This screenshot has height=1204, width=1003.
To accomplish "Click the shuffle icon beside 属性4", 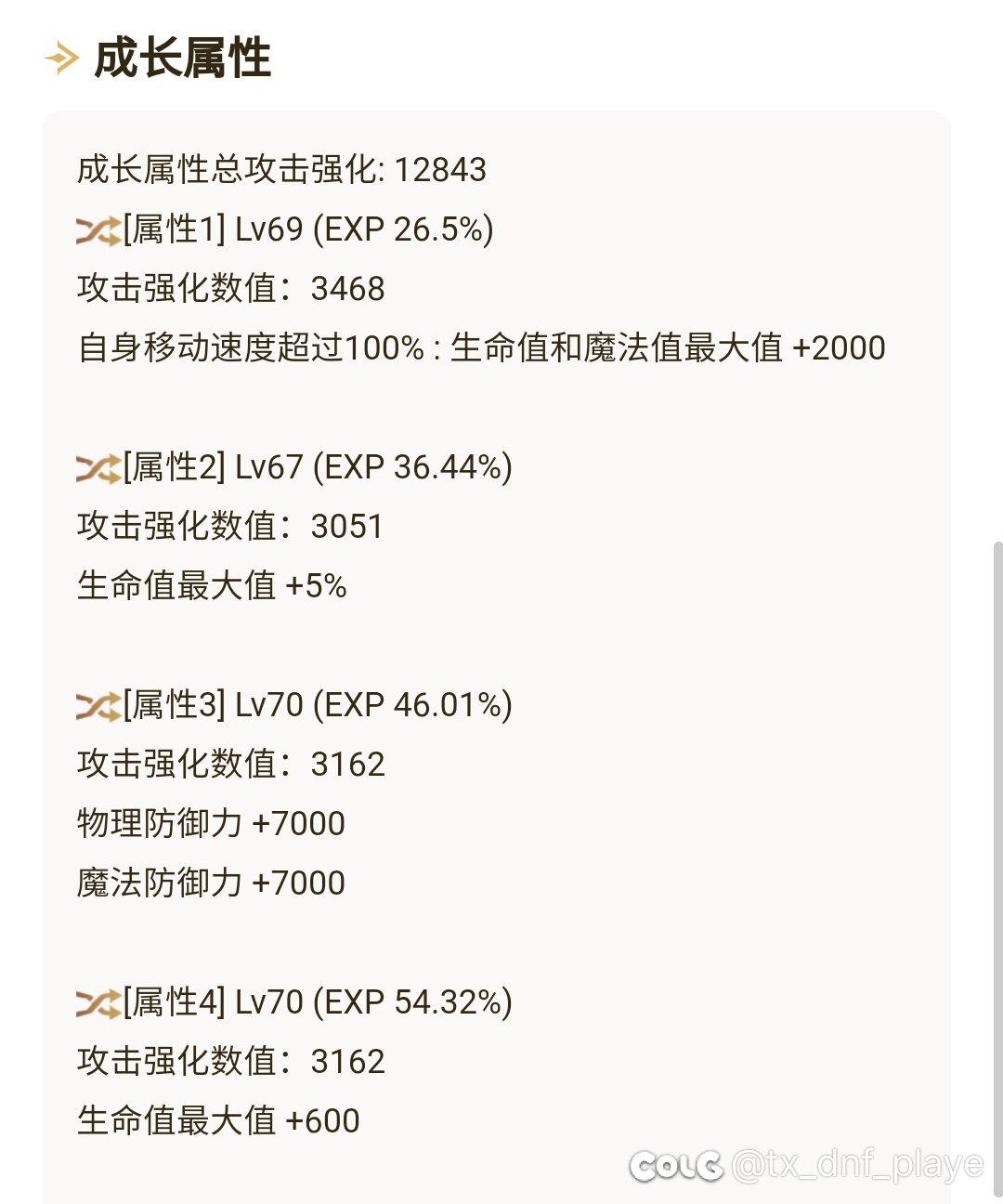I will 98,1002.
